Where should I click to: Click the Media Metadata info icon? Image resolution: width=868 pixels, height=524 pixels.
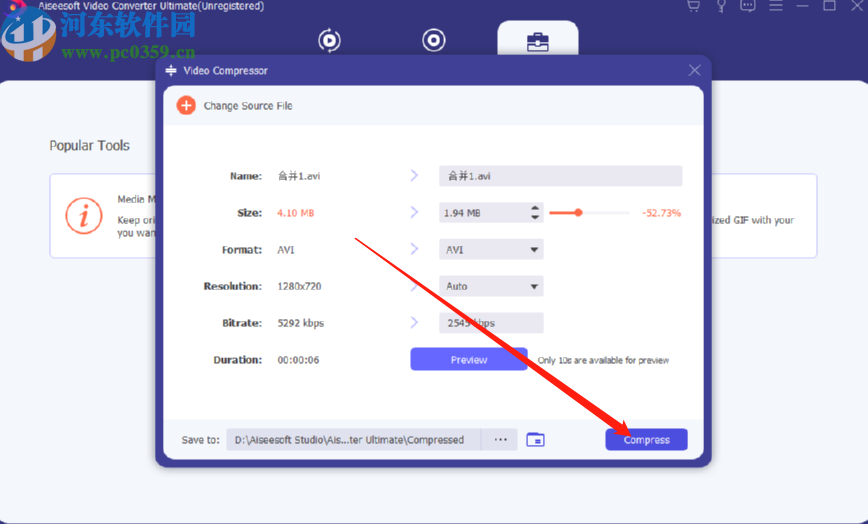[84, 216]
